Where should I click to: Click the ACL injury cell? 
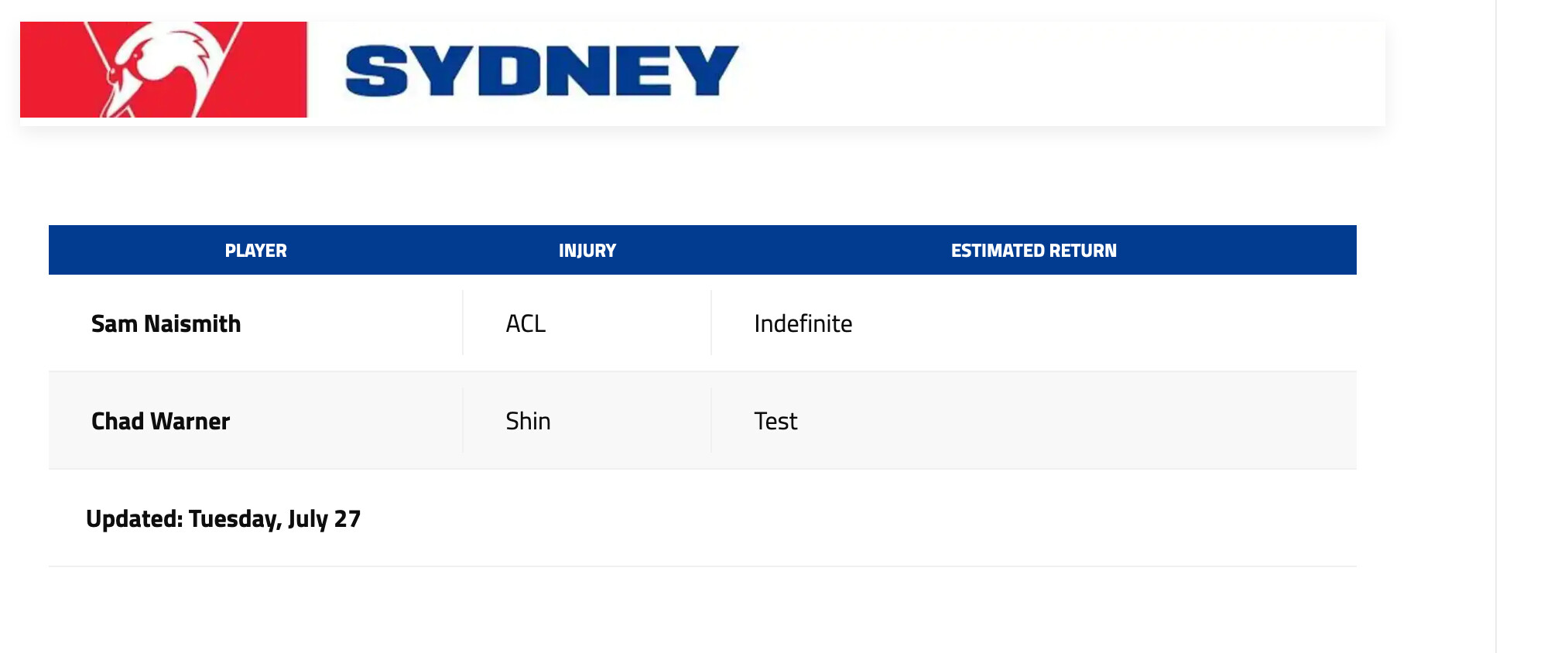click(x=526, y=323)
